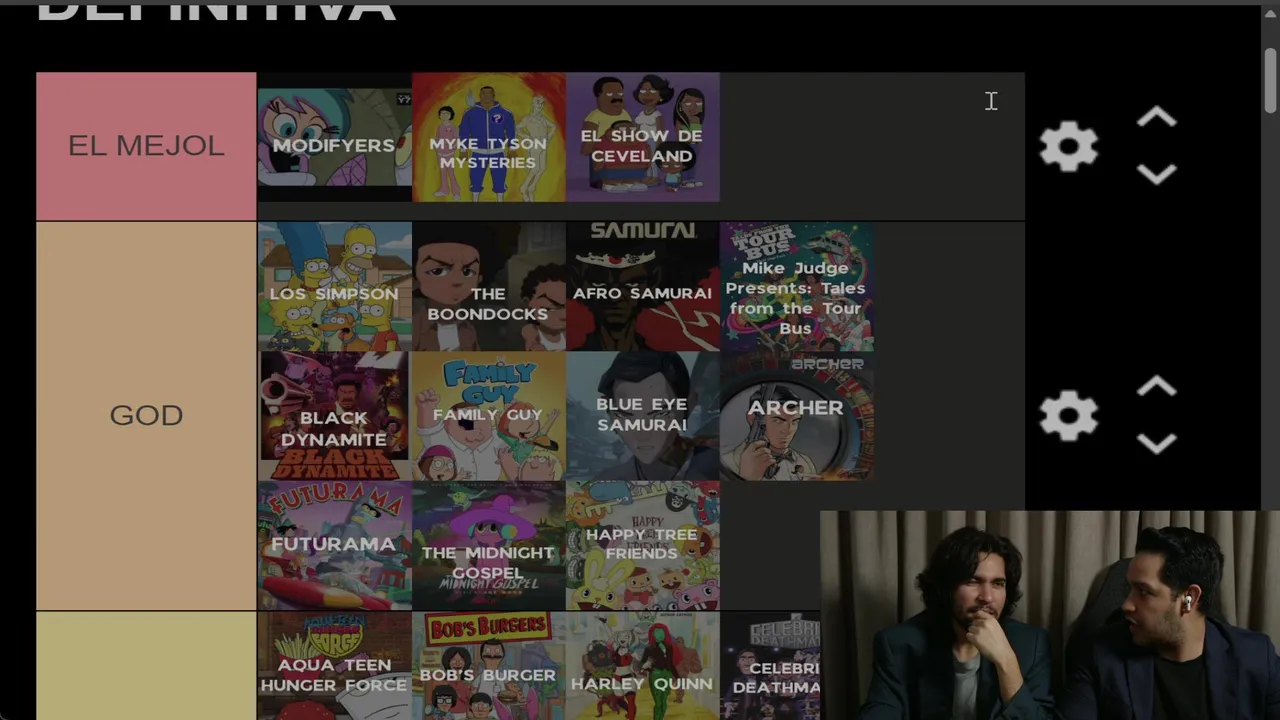Select Tales from the Tour Bus thumbnail

pyautogui.click(x=796, y=286)
